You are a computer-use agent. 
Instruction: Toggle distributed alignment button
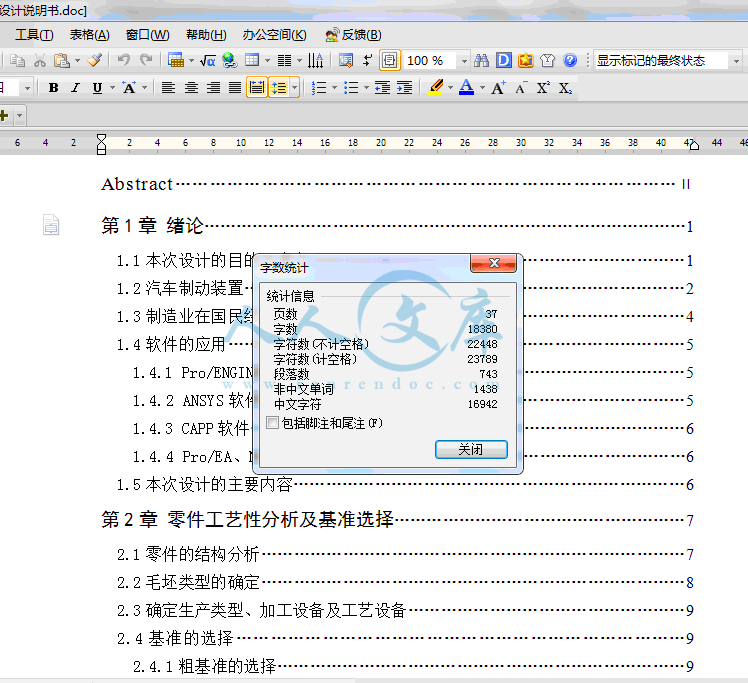pyautogui.click(x=257, y=88)
